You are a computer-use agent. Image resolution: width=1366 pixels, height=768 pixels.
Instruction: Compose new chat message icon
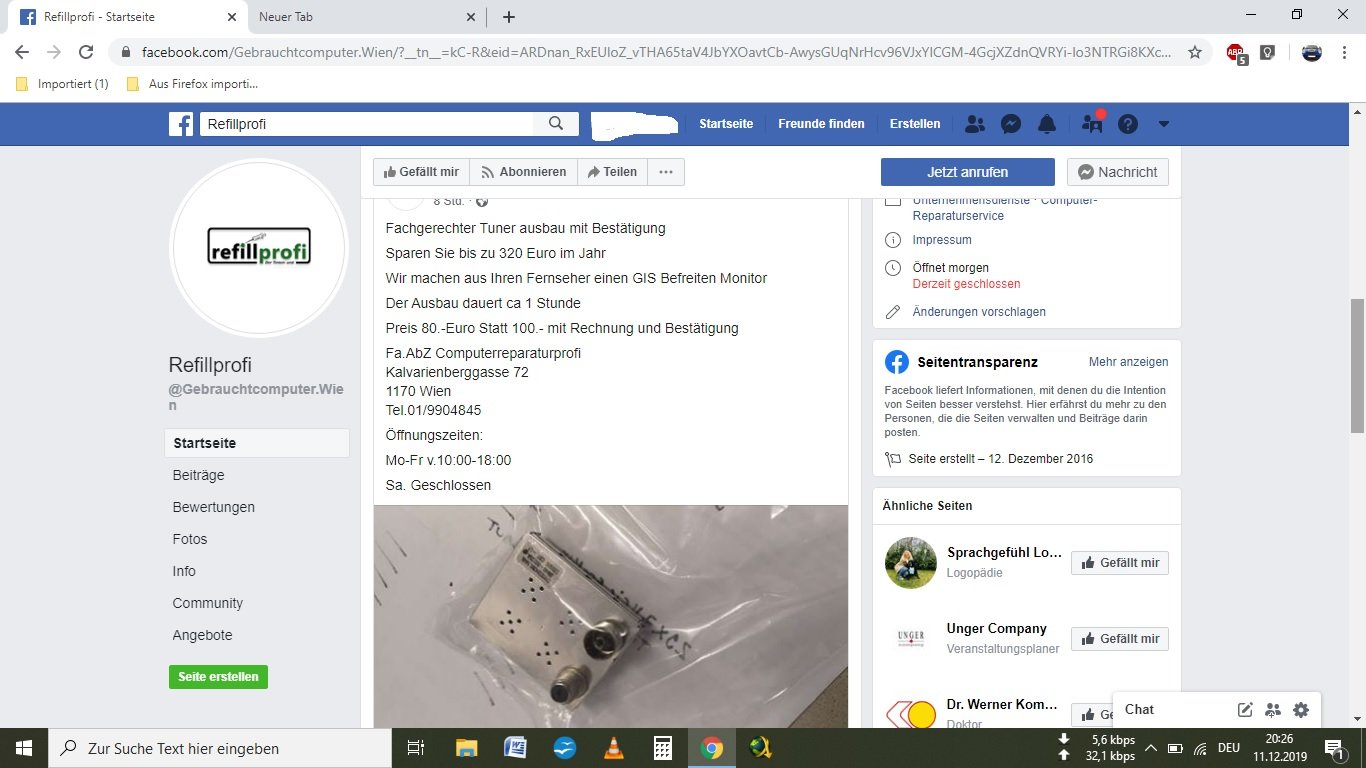click(1245, 710)
